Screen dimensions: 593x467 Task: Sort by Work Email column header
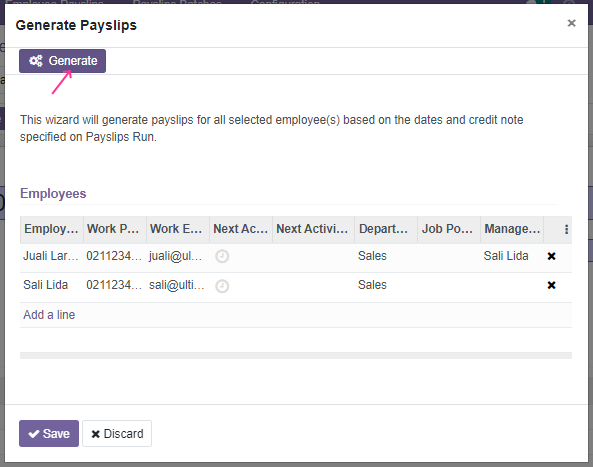(x=178, y=229)
